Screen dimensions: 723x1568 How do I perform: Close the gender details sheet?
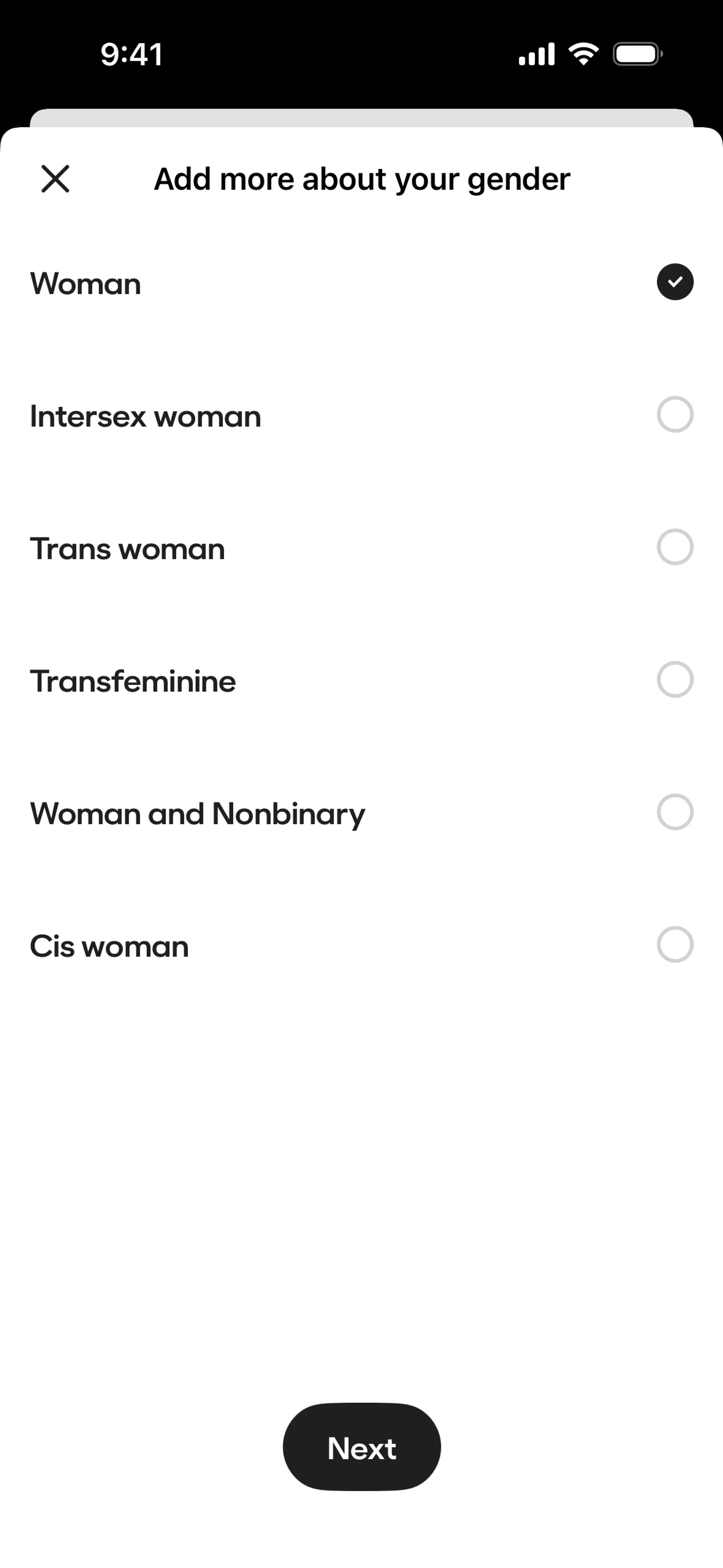coord(55,179)
